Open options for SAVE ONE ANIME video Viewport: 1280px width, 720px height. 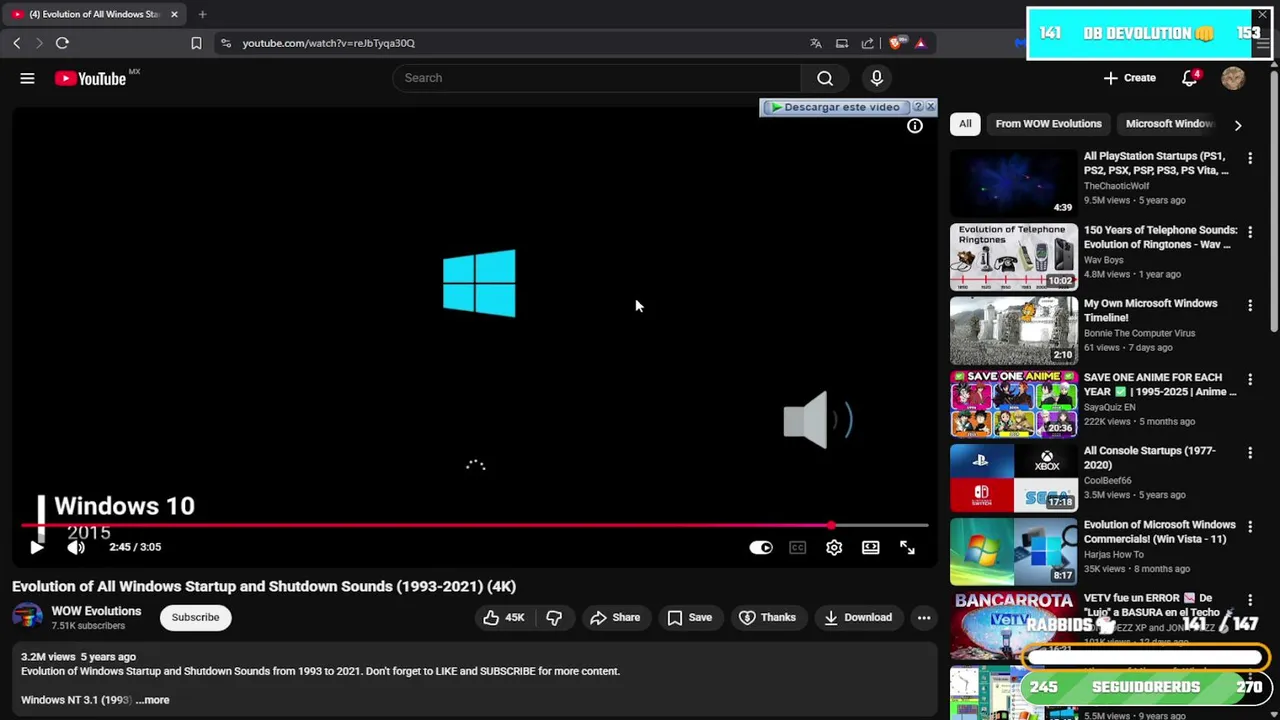point(1249,379)
